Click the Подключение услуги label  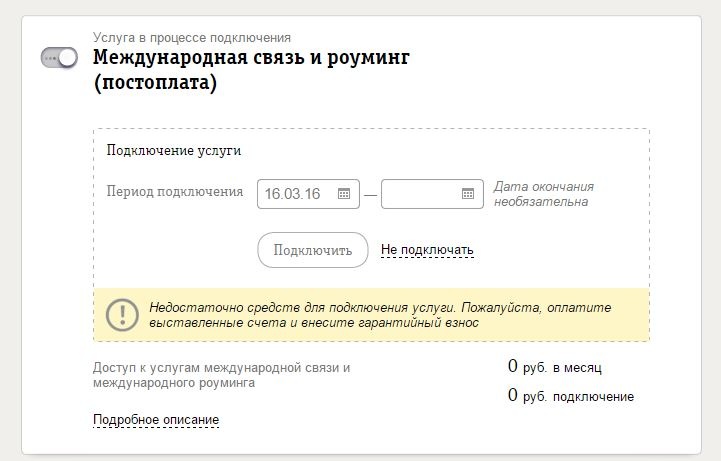(174, 150)
